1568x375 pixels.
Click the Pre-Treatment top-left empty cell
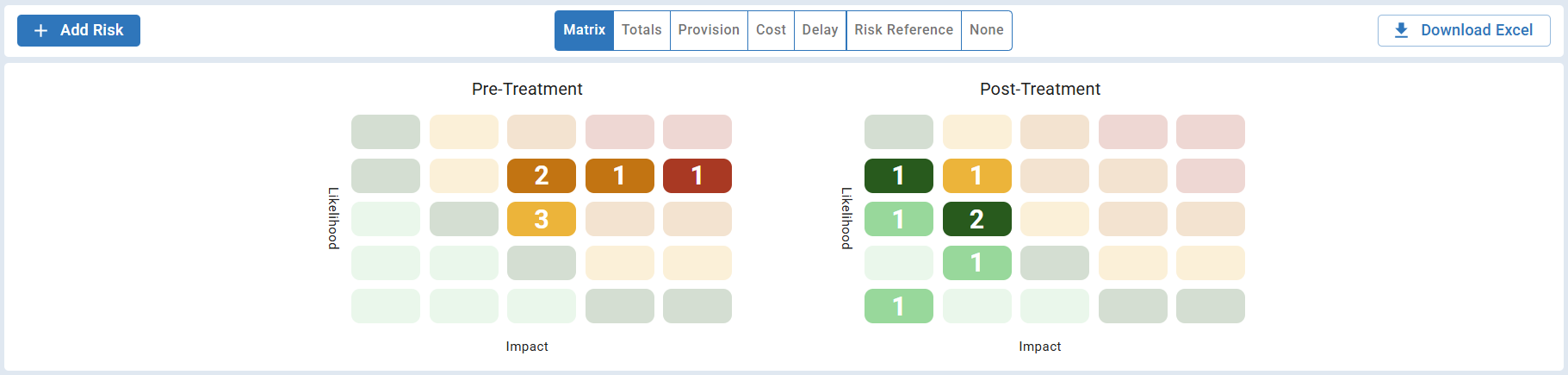(x=385, y=132)
